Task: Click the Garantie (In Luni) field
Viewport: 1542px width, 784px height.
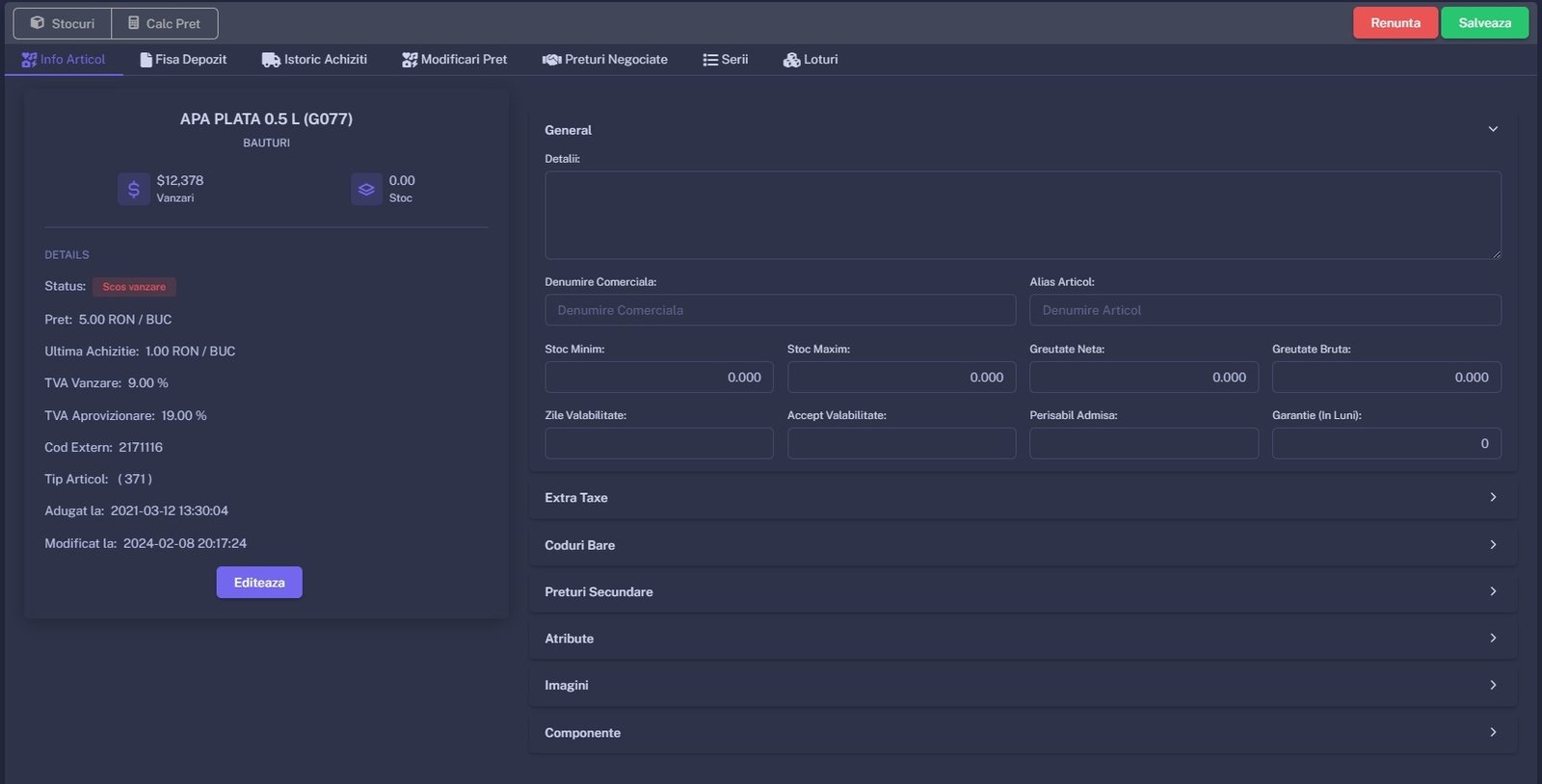Action: (x=1387, y=443)
